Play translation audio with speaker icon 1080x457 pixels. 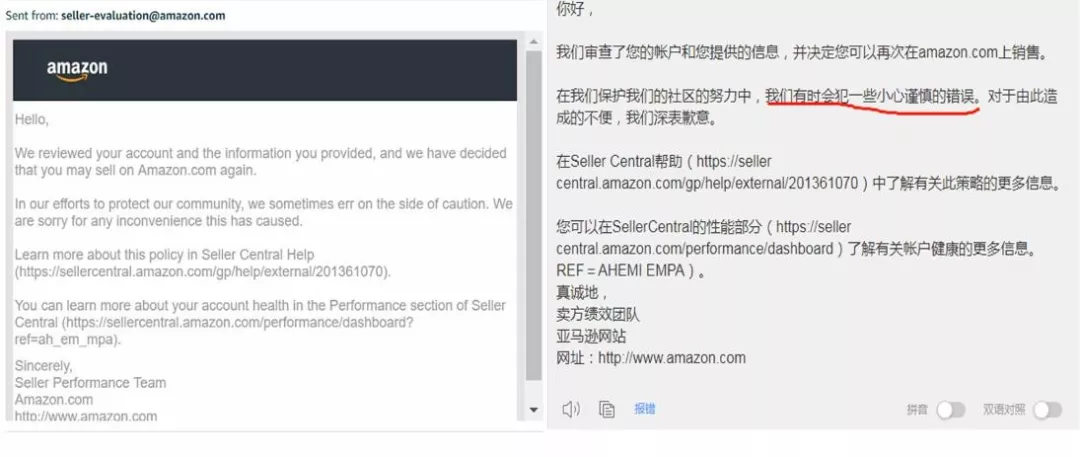coord(571,409)
